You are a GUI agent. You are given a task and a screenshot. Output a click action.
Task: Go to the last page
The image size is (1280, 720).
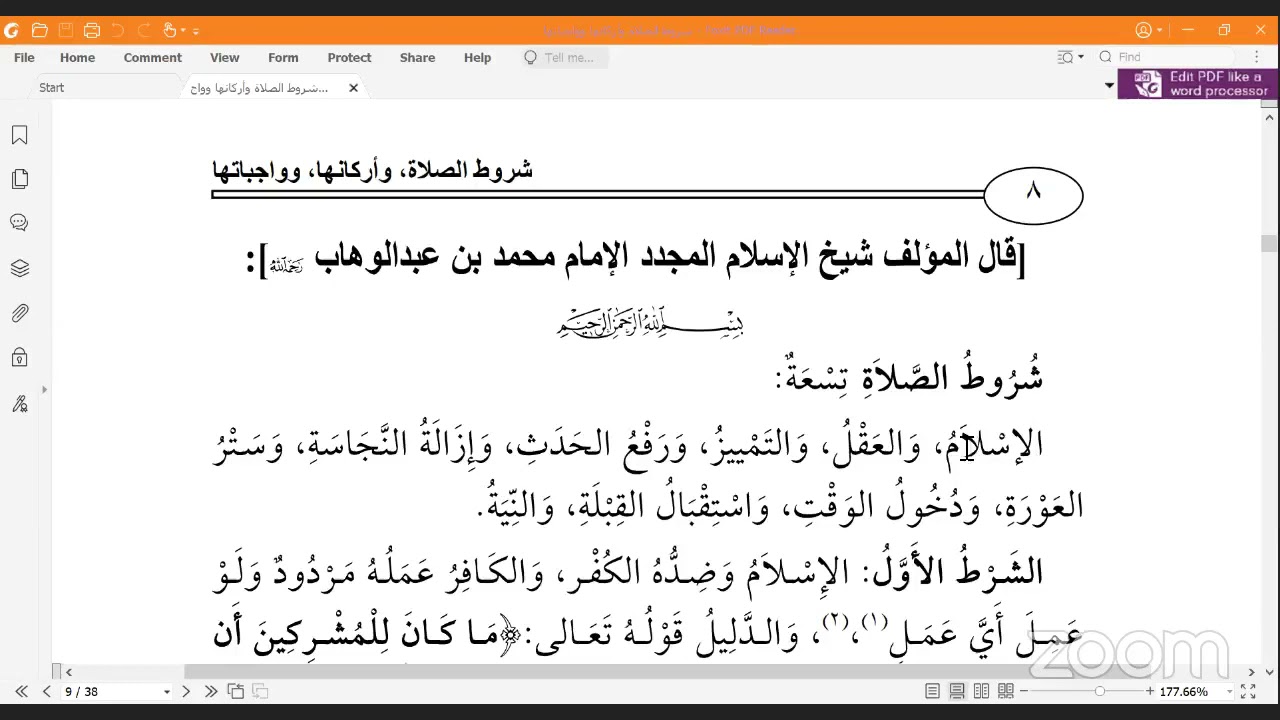(x=211, y=691)
